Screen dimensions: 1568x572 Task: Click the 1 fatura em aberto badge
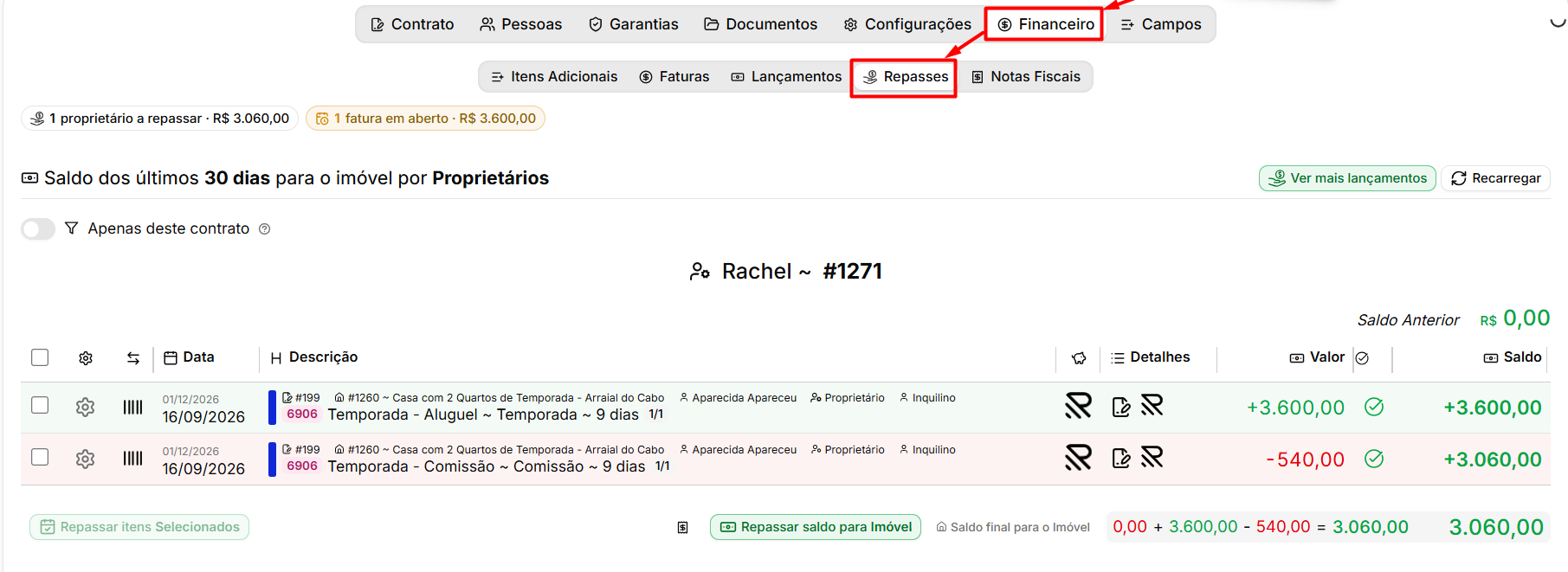(x=425, y=119)
